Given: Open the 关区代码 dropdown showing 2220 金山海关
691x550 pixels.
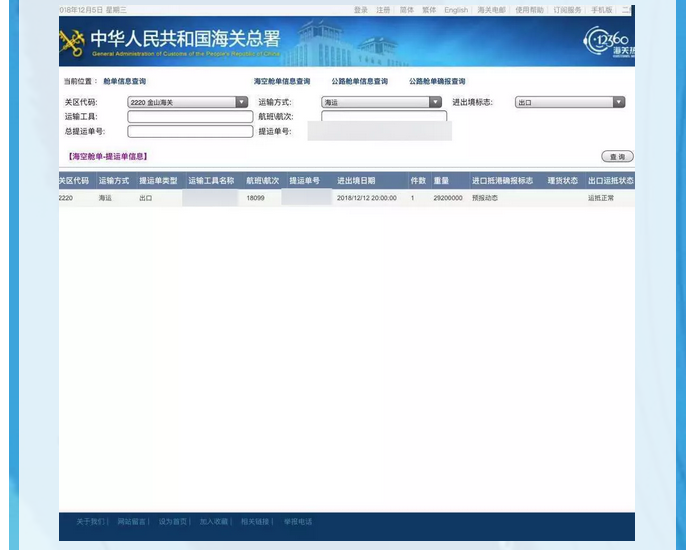Looking at the screenshot, I should click(187, 102).
